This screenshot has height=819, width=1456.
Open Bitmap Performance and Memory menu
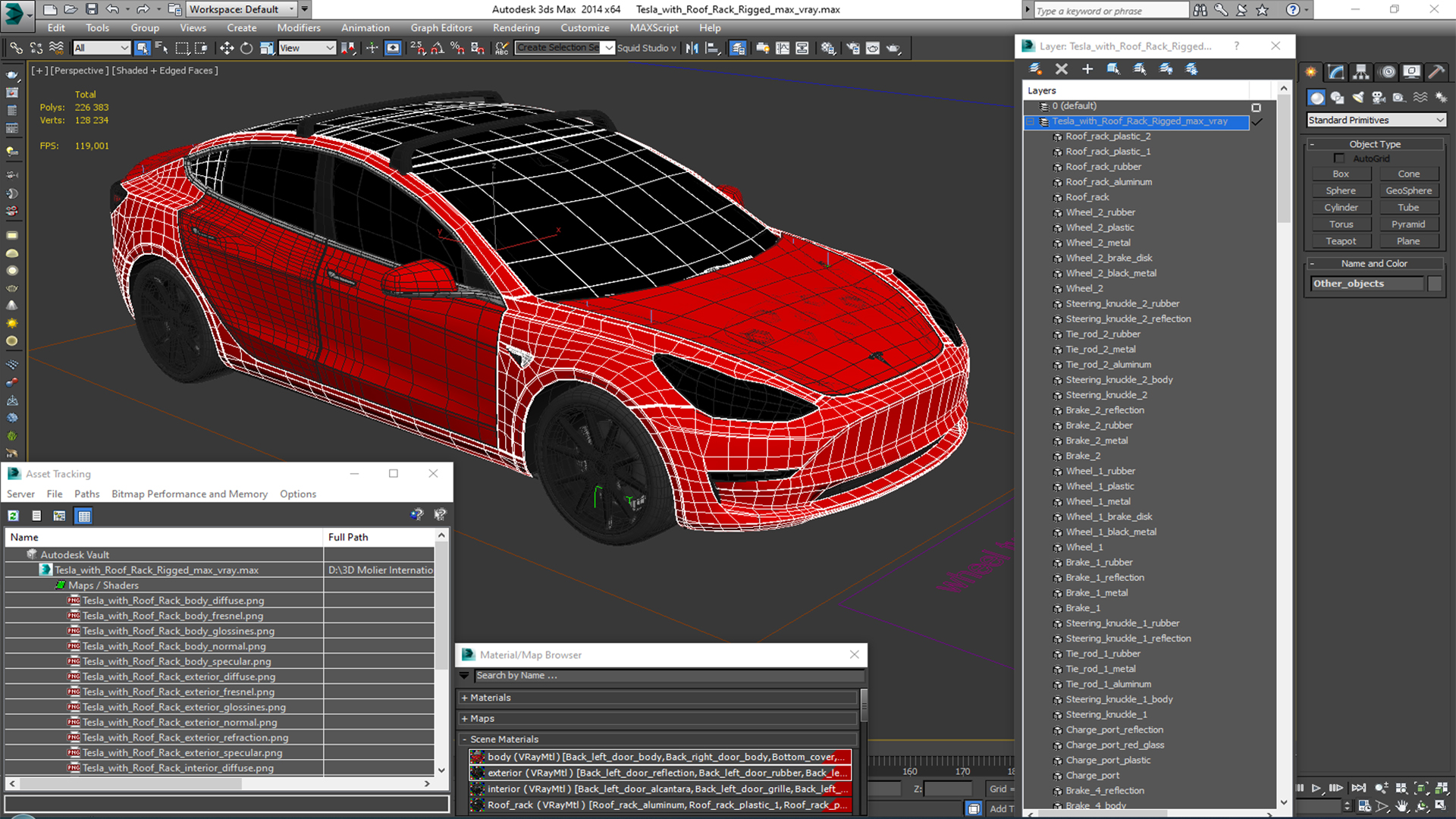click(190, 494)
